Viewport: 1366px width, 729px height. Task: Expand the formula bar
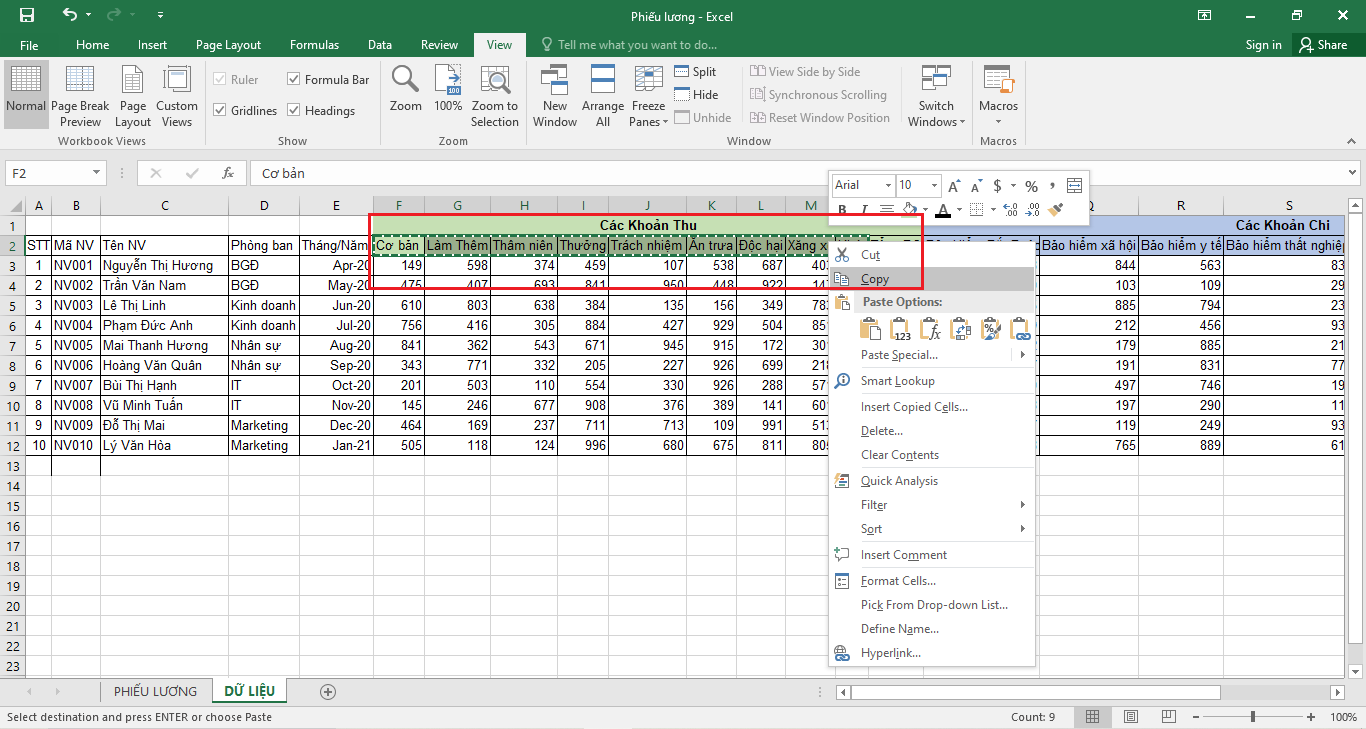pyautogui.click(x=1353, y=173)
